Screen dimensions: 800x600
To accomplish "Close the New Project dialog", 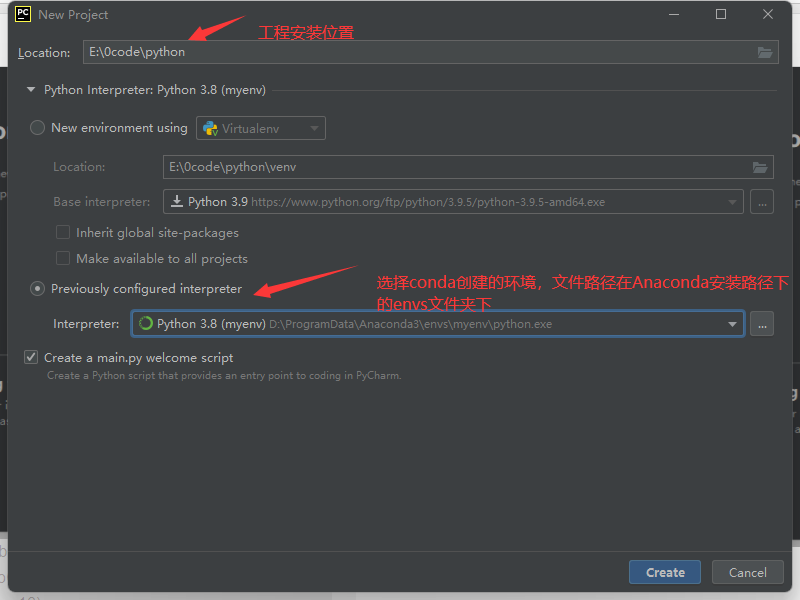I will (x=768, y=14).
